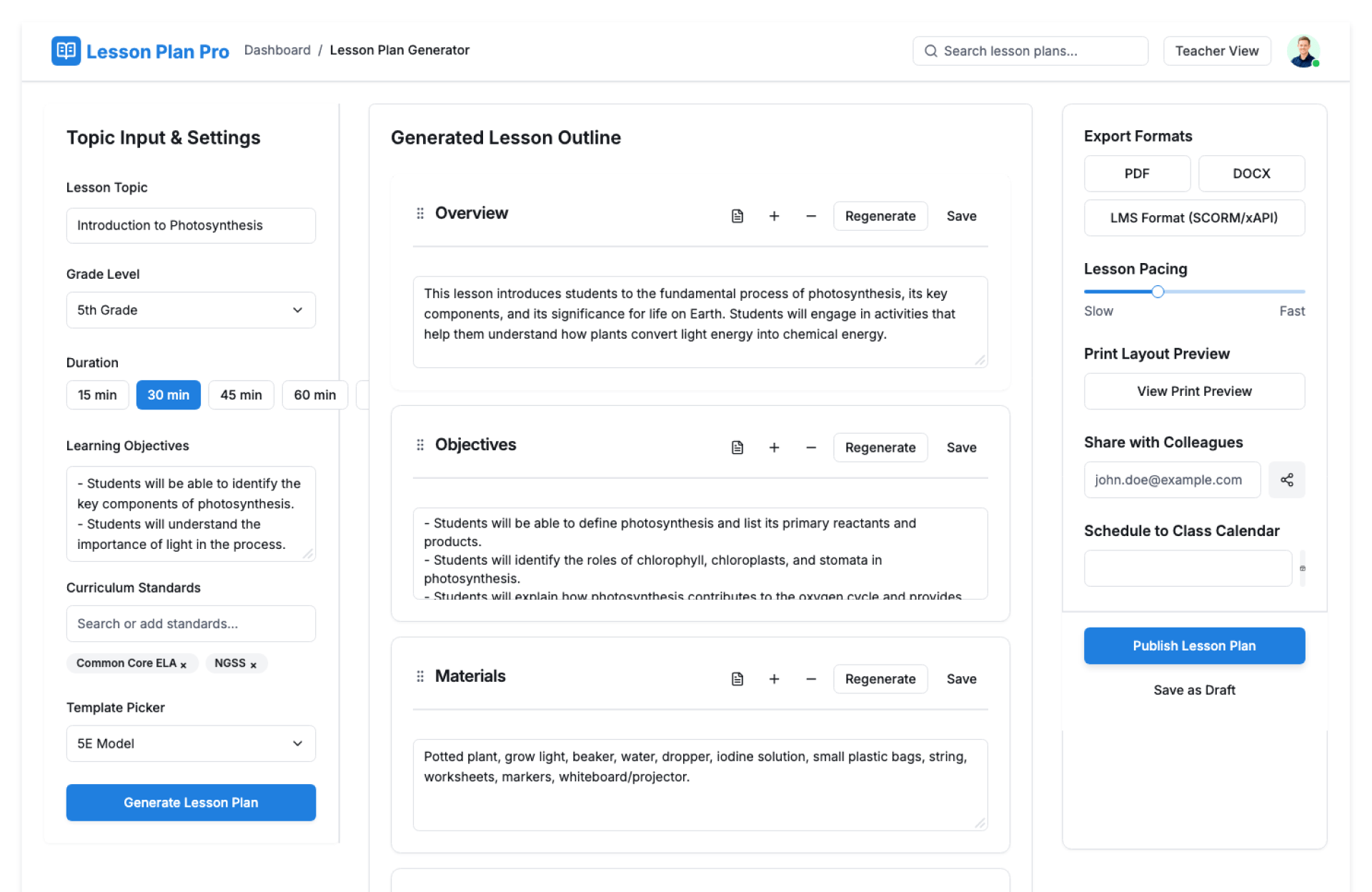Open the user profile avatar

pos(1303,51)
